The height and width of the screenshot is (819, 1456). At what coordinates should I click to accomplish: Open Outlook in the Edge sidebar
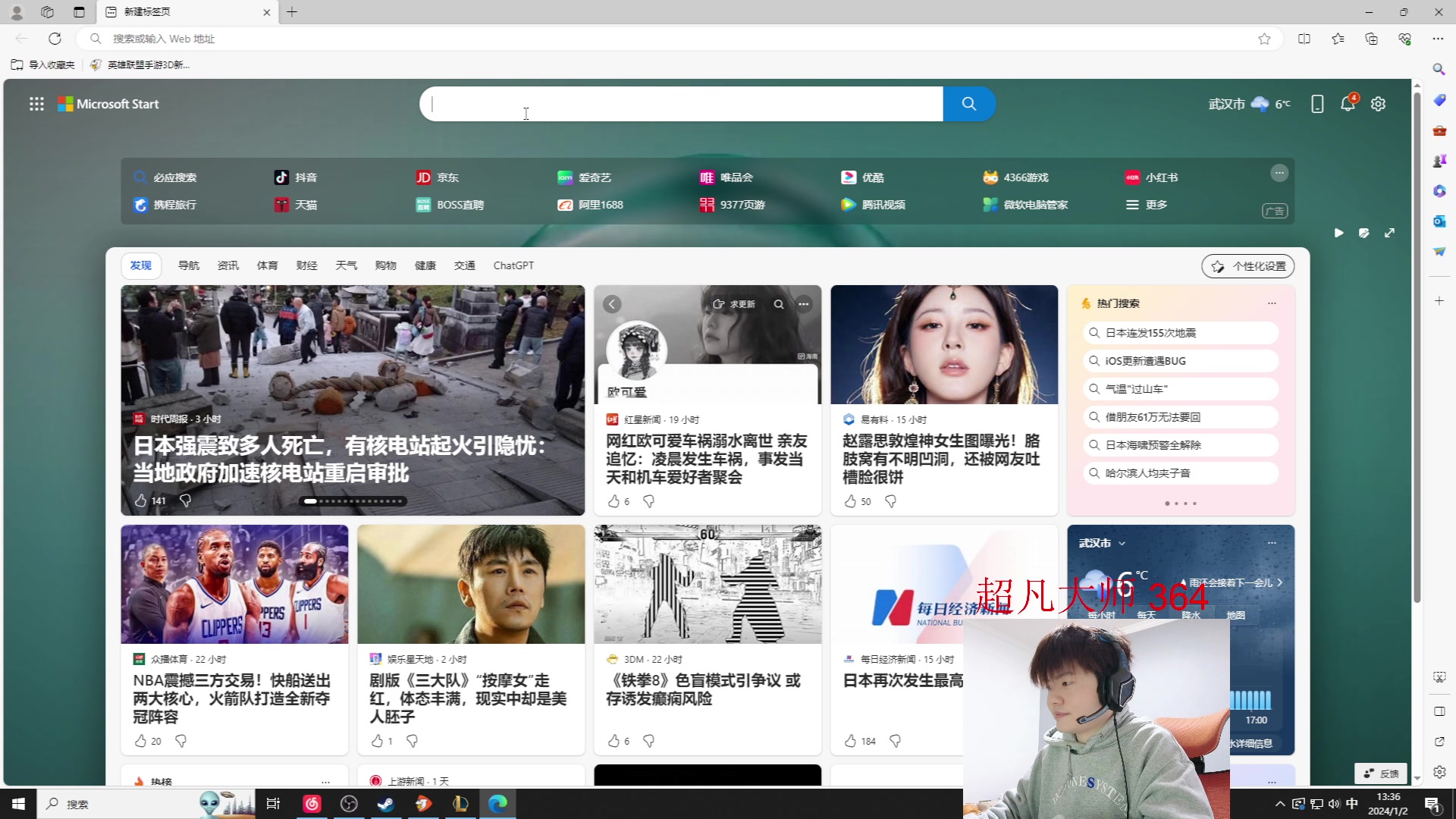1439,221
